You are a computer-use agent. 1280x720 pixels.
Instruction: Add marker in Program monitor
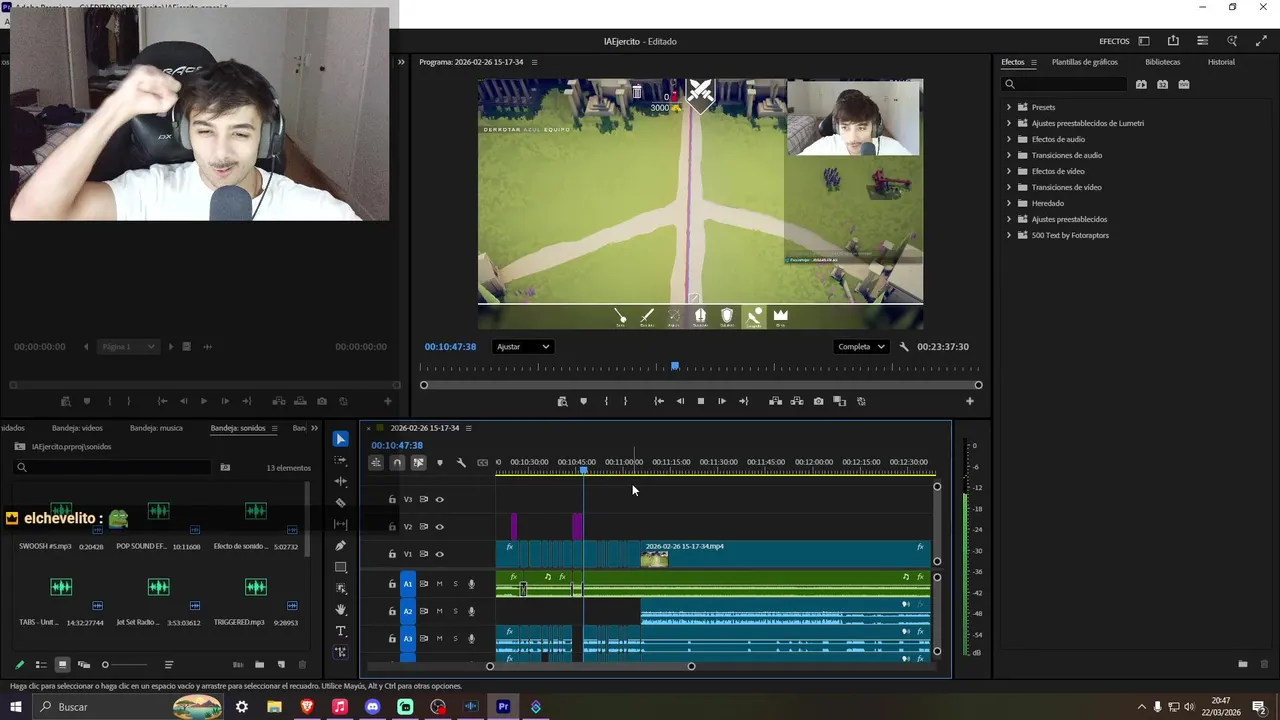584,401
